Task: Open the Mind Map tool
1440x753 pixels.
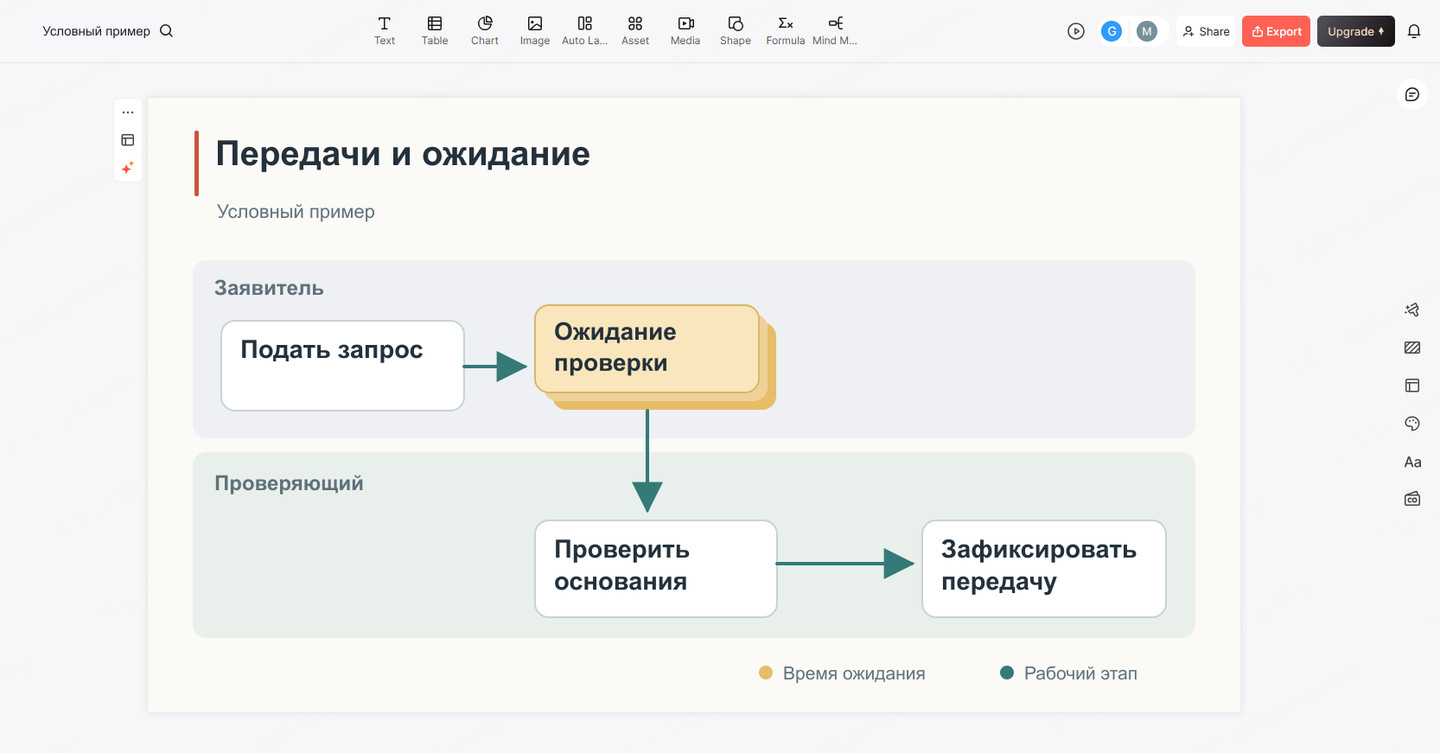Action: click(x=835, y=31)
